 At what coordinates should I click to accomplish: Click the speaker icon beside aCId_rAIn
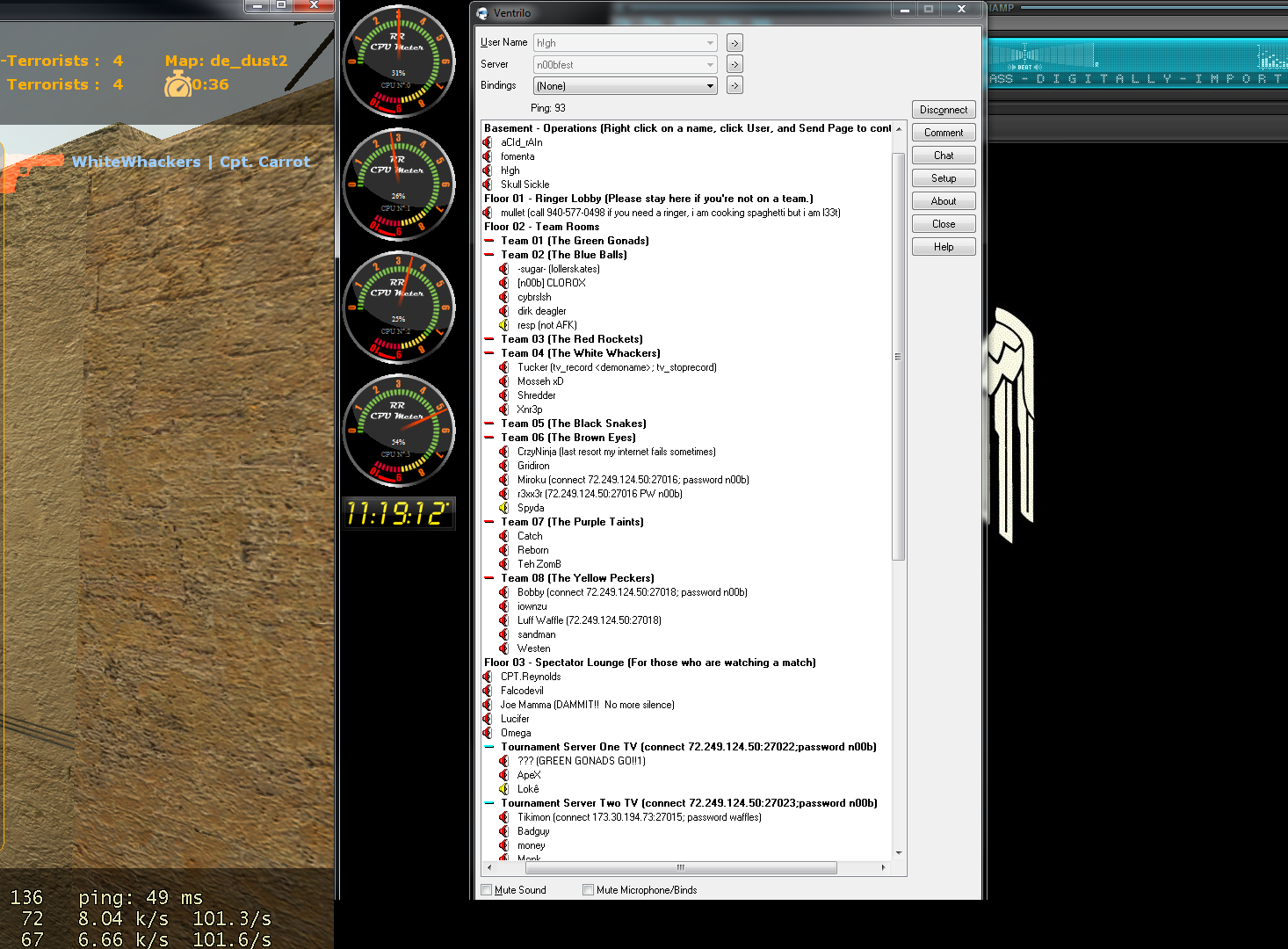tap(488, 142)
